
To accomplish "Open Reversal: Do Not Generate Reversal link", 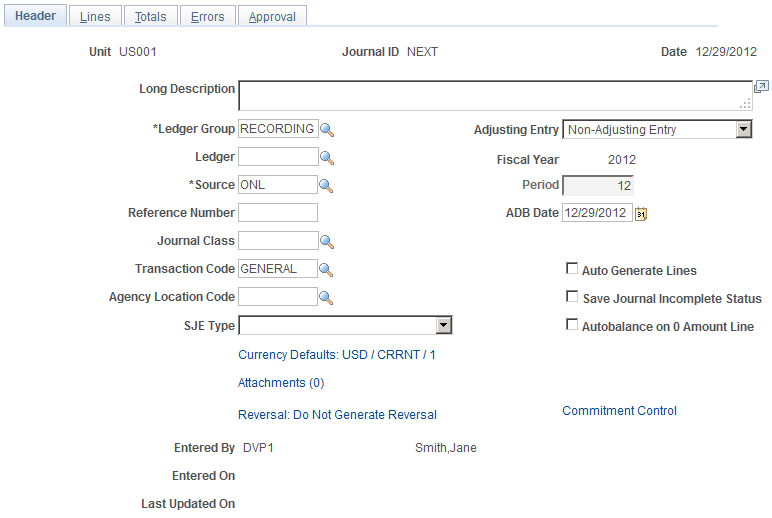I will point(337,415).
